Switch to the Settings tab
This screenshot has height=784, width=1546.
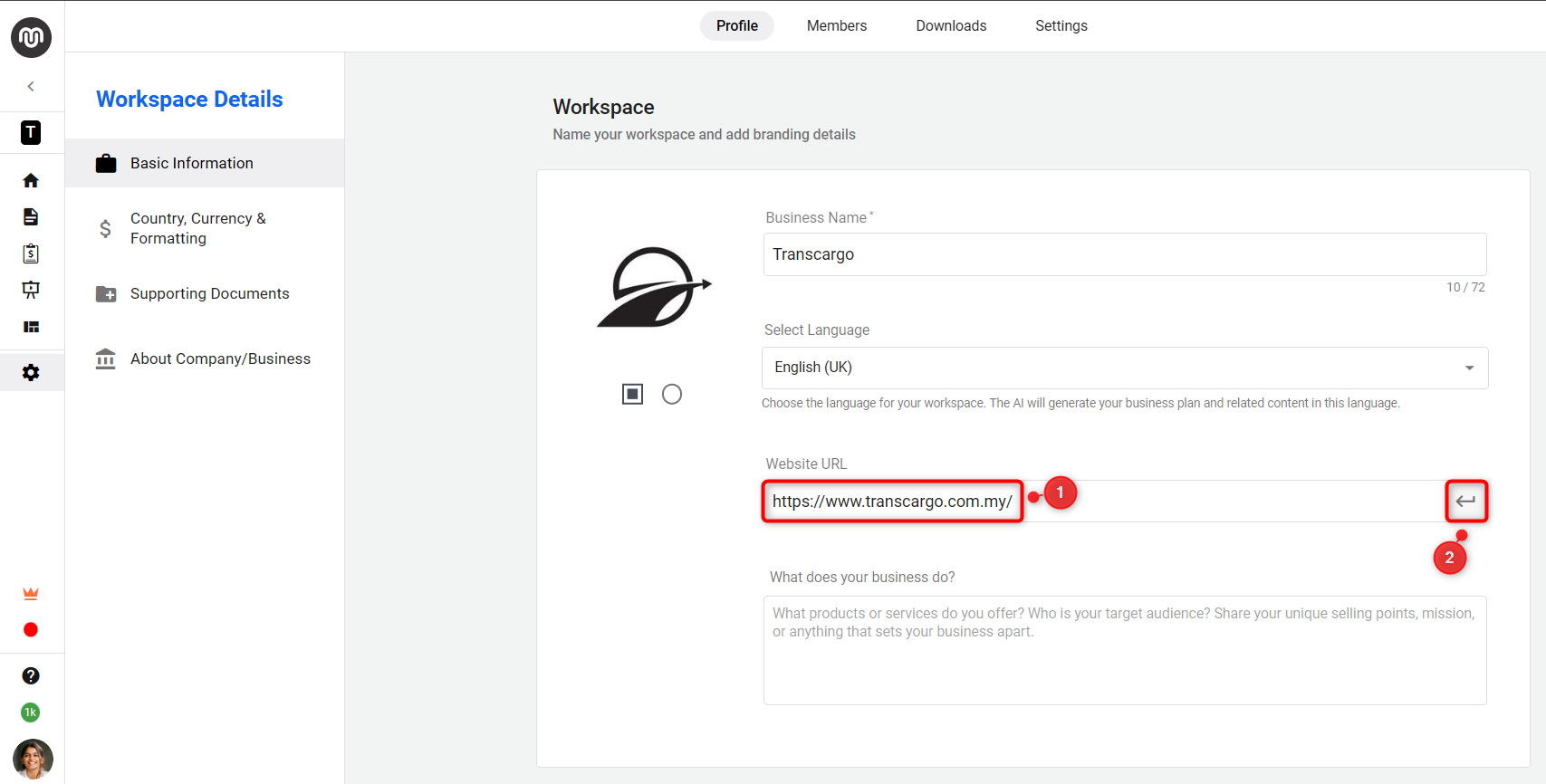click(x=1061, y=25)
